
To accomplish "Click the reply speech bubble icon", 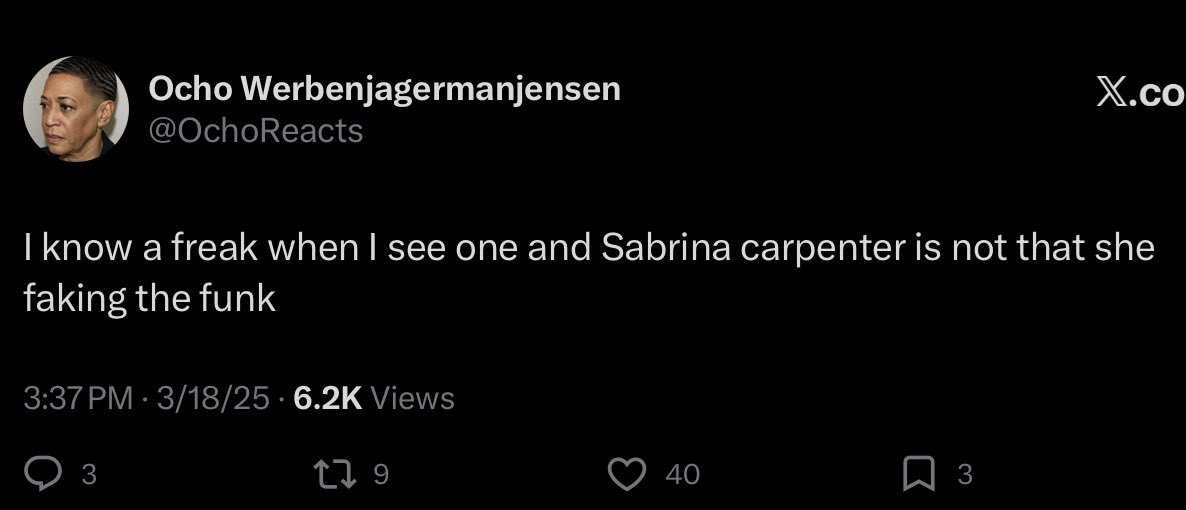I will click(x=43, y=474).
